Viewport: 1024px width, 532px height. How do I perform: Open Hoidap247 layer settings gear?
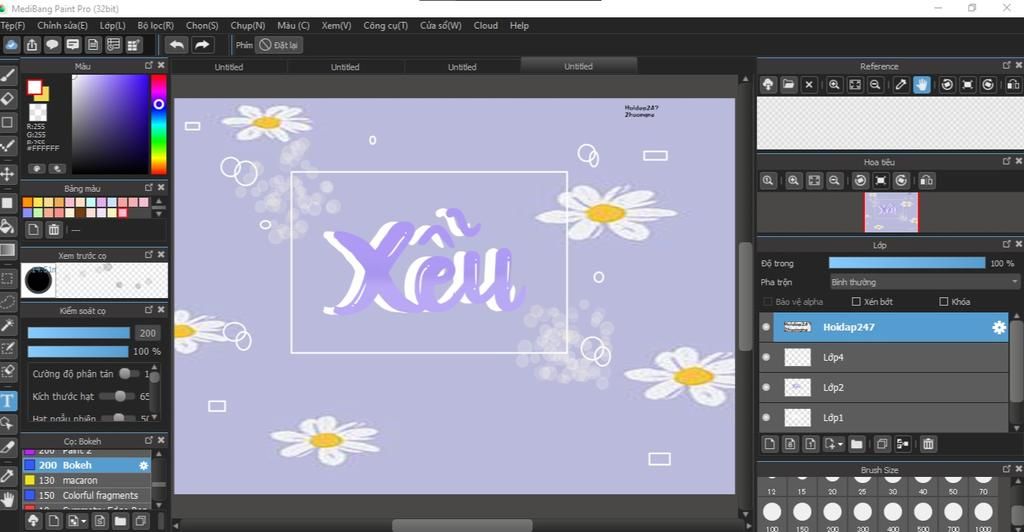[999, 328]
